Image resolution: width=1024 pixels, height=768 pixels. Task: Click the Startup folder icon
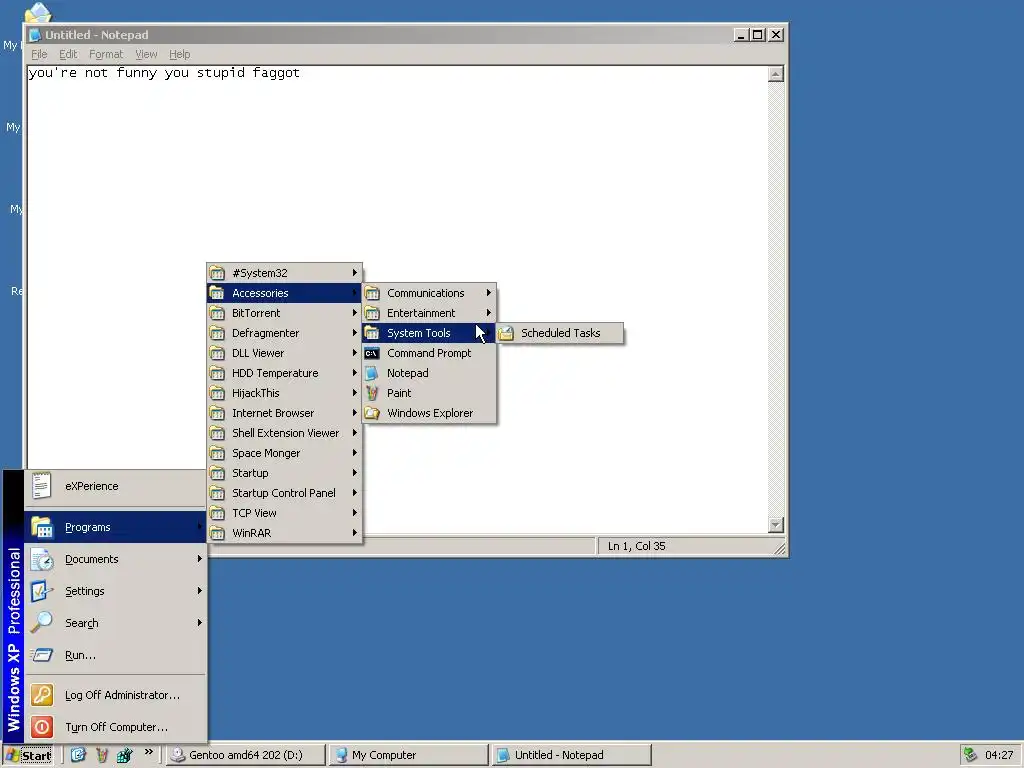(217, 473)
